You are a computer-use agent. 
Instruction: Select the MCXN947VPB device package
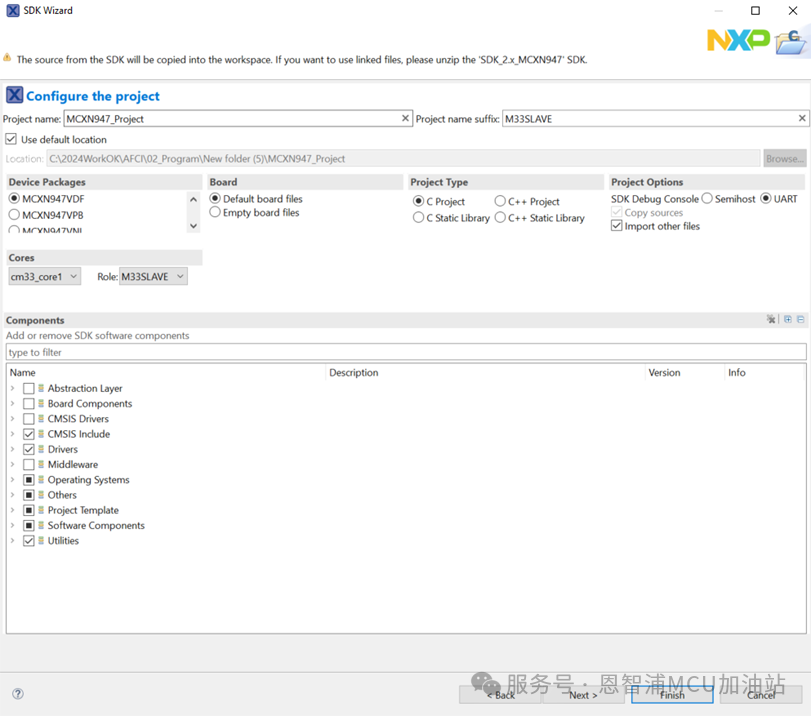click(14, 215)
